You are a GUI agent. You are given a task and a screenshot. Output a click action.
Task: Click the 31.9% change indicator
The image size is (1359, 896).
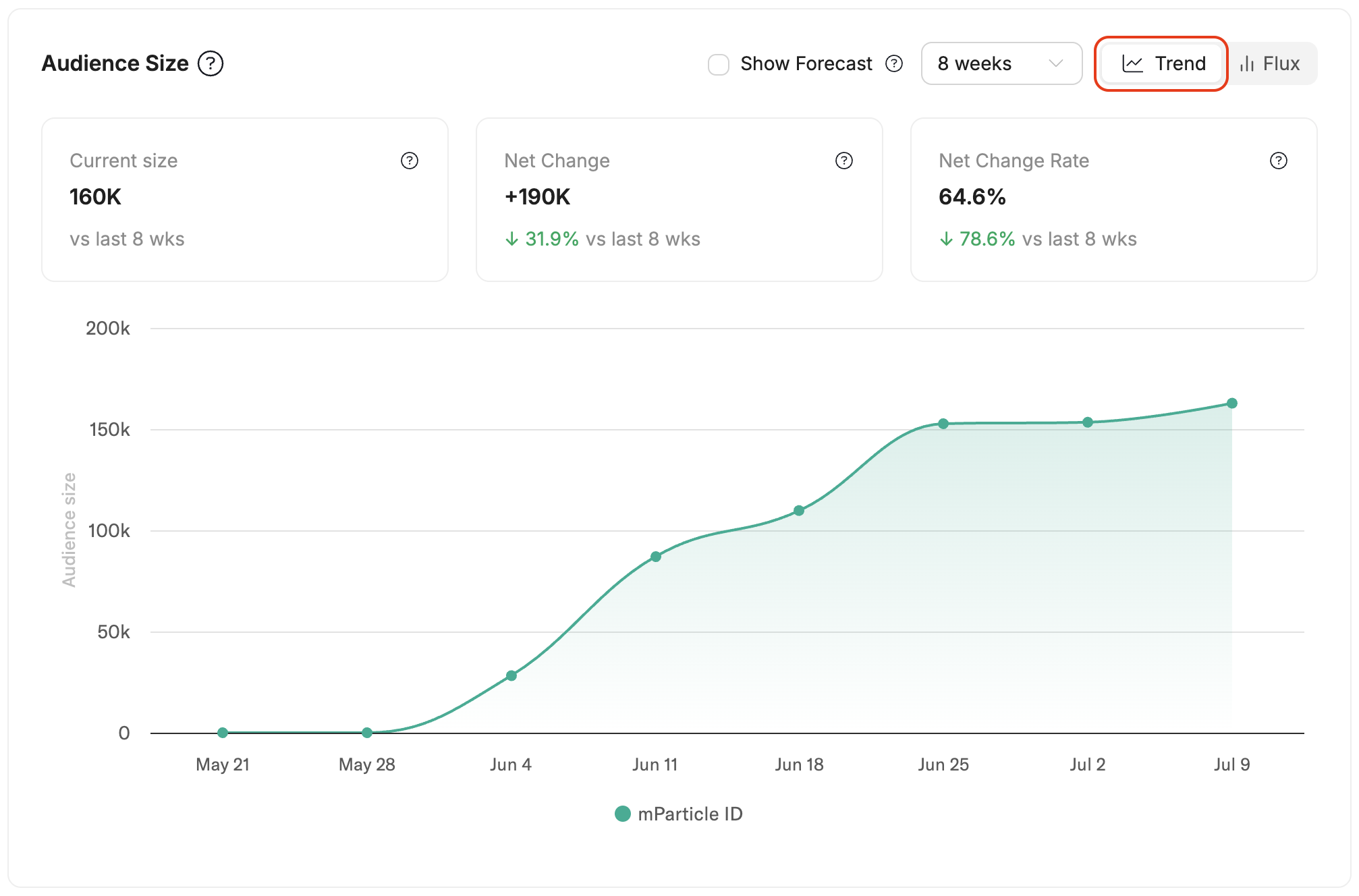[x=542, y=239]
